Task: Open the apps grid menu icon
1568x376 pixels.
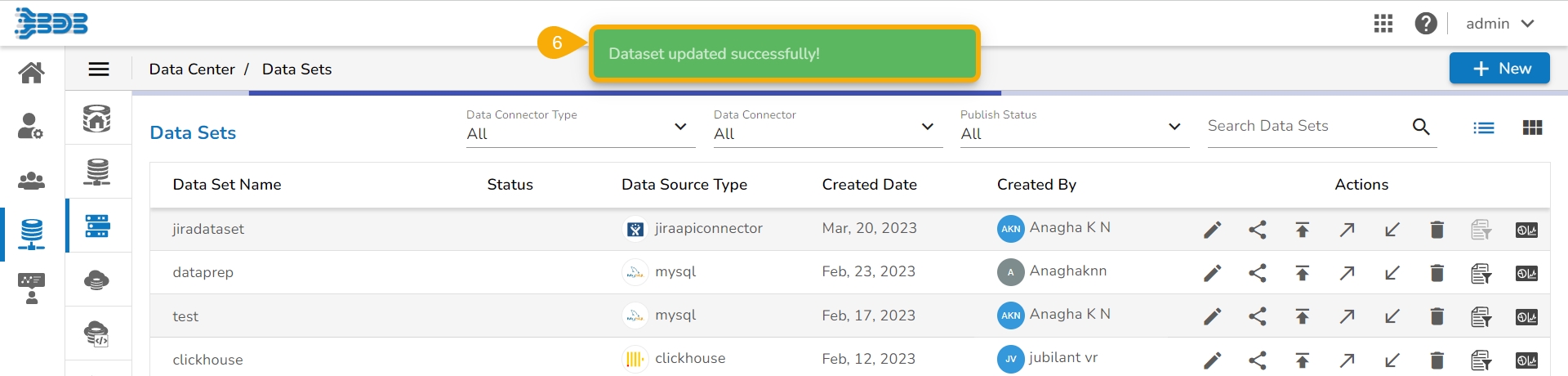Action: [1383, 24]
